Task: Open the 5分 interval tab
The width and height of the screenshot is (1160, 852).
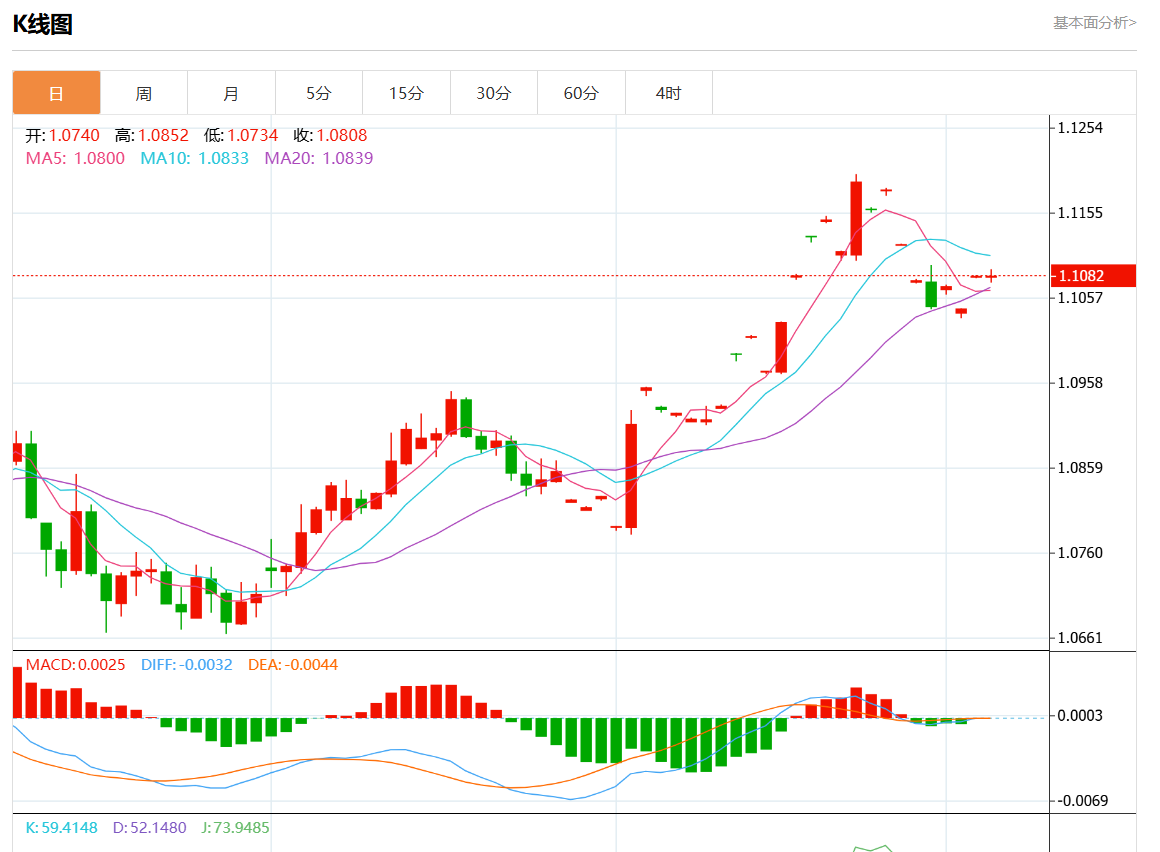Action: pyautogui.click(x=319, y=93)
